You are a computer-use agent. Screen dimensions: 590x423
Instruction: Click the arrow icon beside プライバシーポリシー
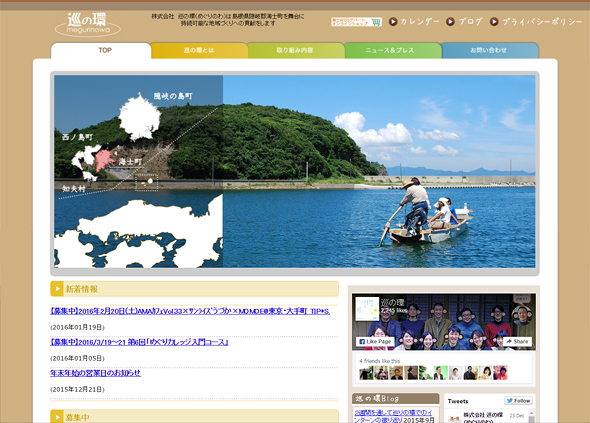tap(494, 22)
